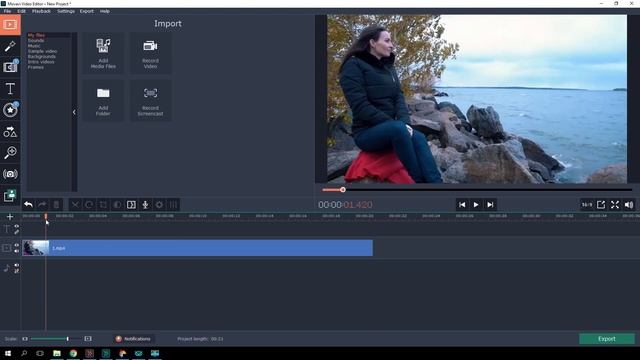Screen dimensions: 640x360
Task: Open Notifications in status bar
Action: [x=133, y=339]
